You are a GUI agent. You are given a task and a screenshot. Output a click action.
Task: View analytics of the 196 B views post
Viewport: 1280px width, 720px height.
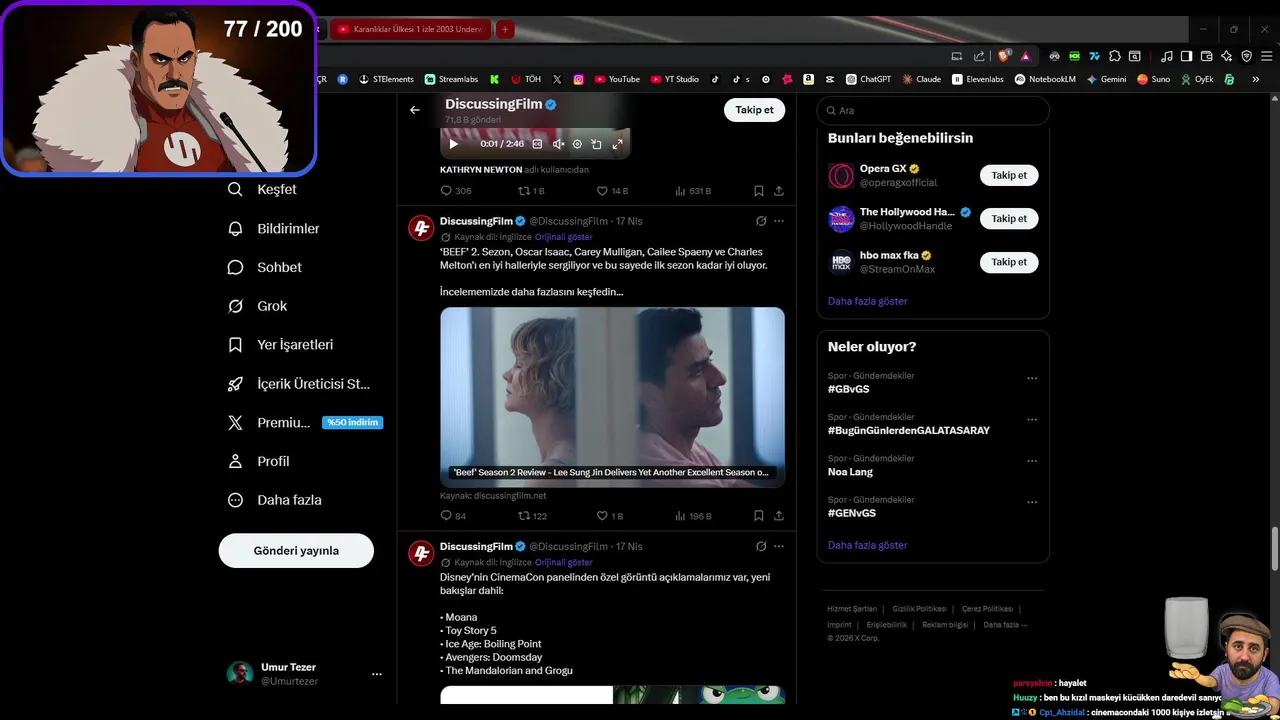pos(693,516)
